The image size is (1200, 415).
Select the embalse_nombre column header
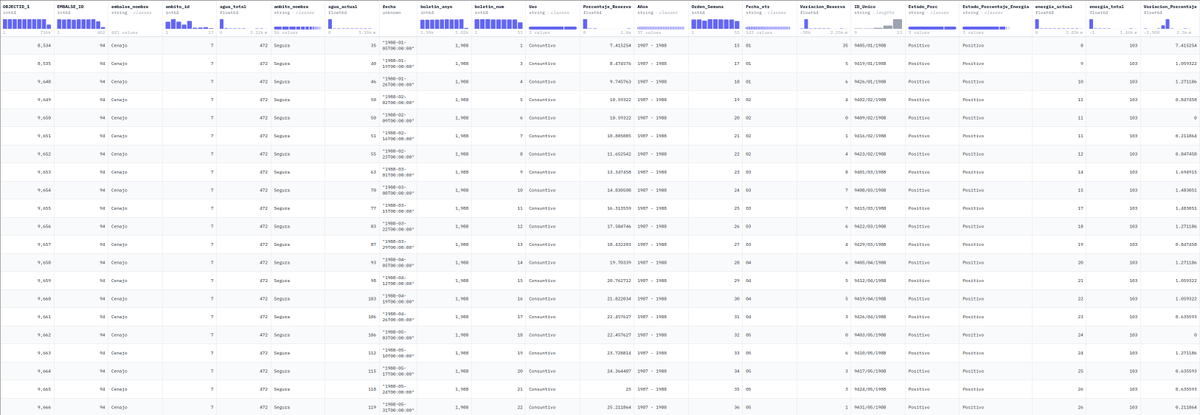pyautogui.click(x=130, y=6)
